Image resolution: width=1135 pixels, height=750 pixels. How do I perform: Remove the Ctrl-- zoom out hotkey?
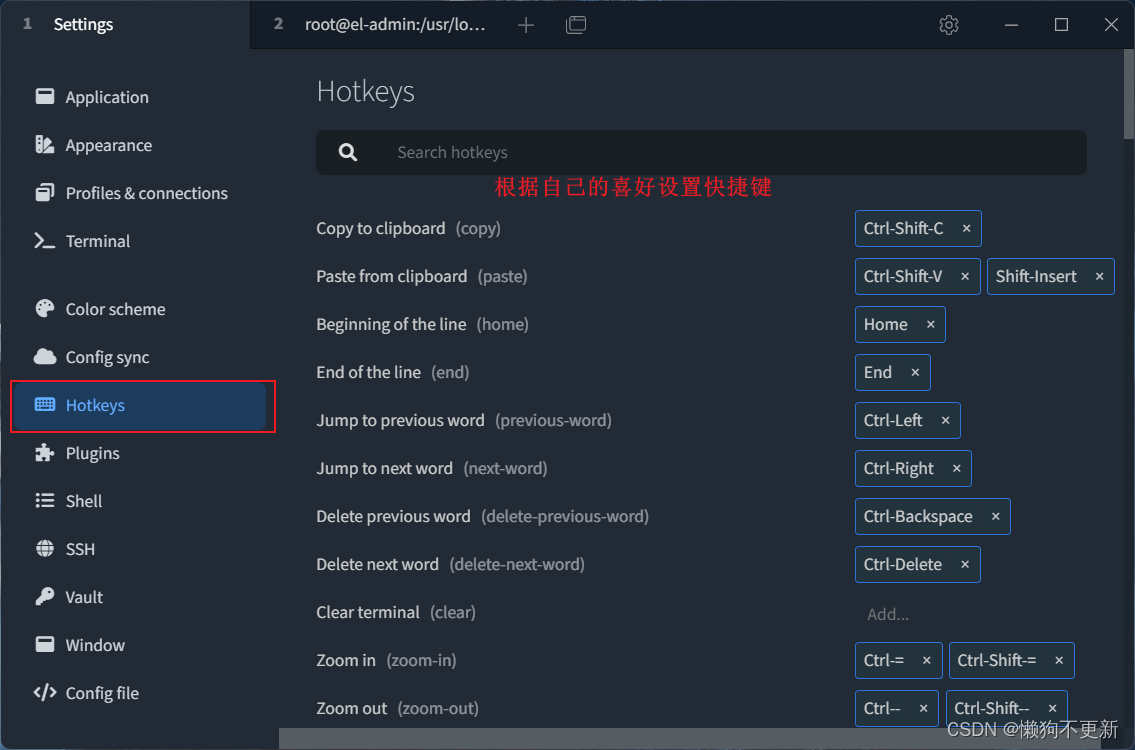pyautogui.click(x=924, y=708)
